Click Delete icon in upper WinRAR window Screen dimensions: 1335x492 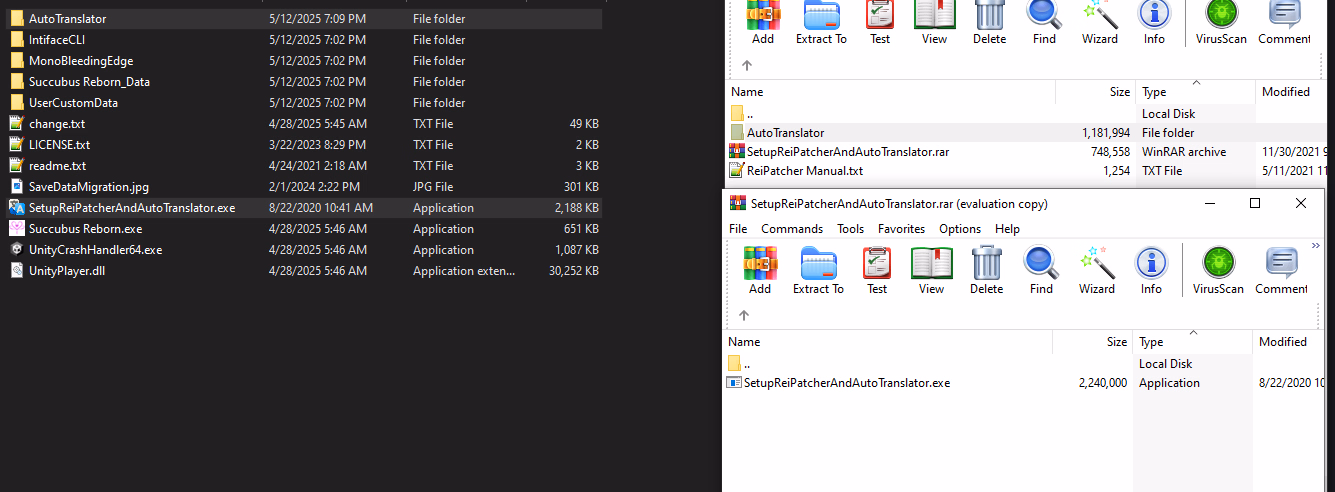(x=989, y=22)
